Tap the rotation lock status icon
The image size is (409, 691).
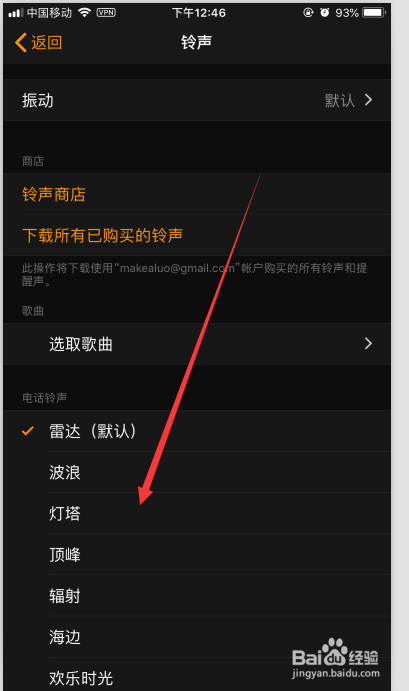[x=308, y=13]
